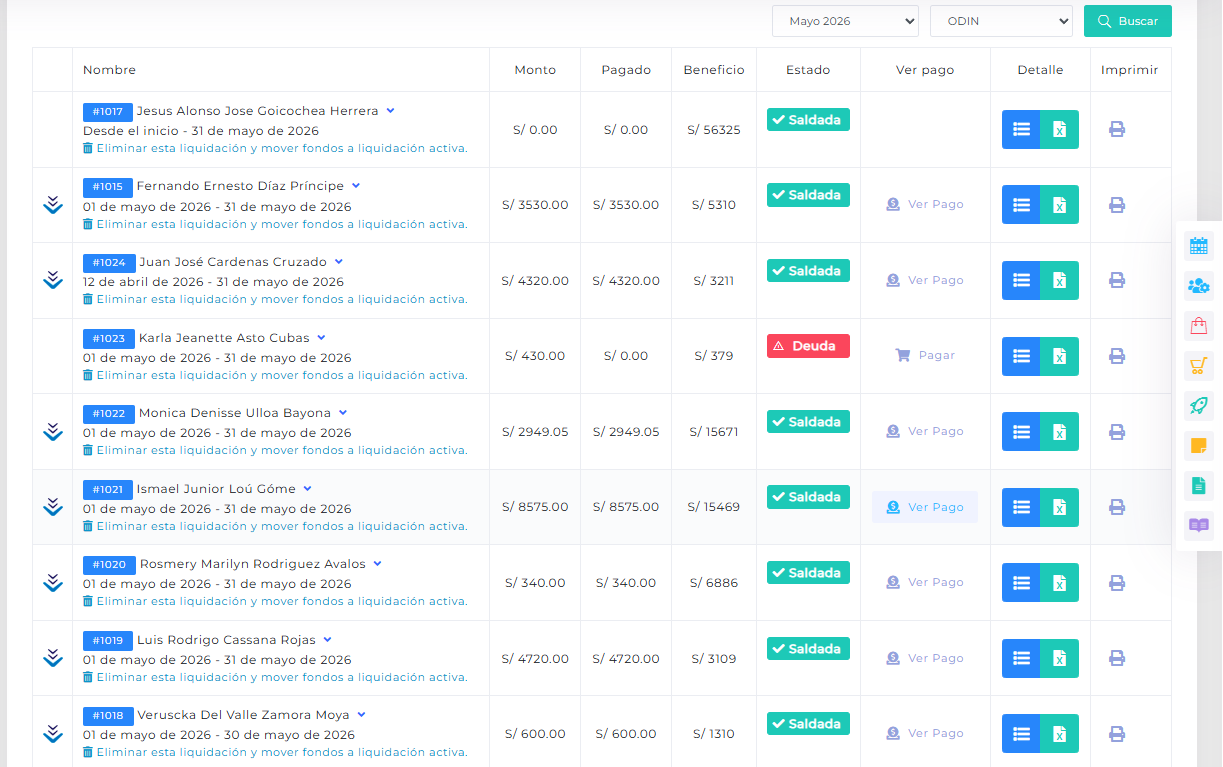Expand row of #1020 Rosmery Marilyn with double chevron

coord(53,582)
